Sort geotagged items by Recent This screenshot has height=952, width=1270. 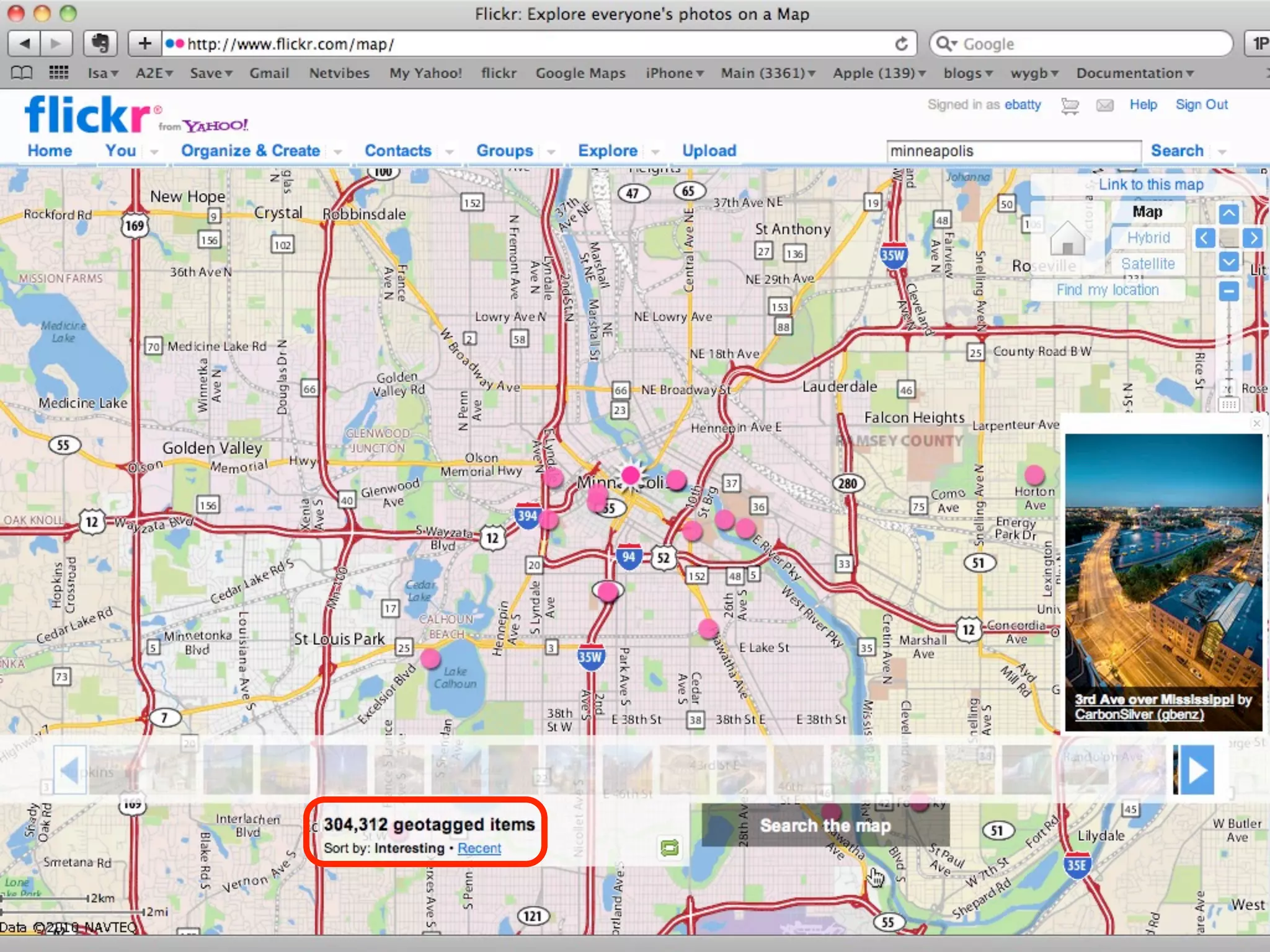point(479,848)
